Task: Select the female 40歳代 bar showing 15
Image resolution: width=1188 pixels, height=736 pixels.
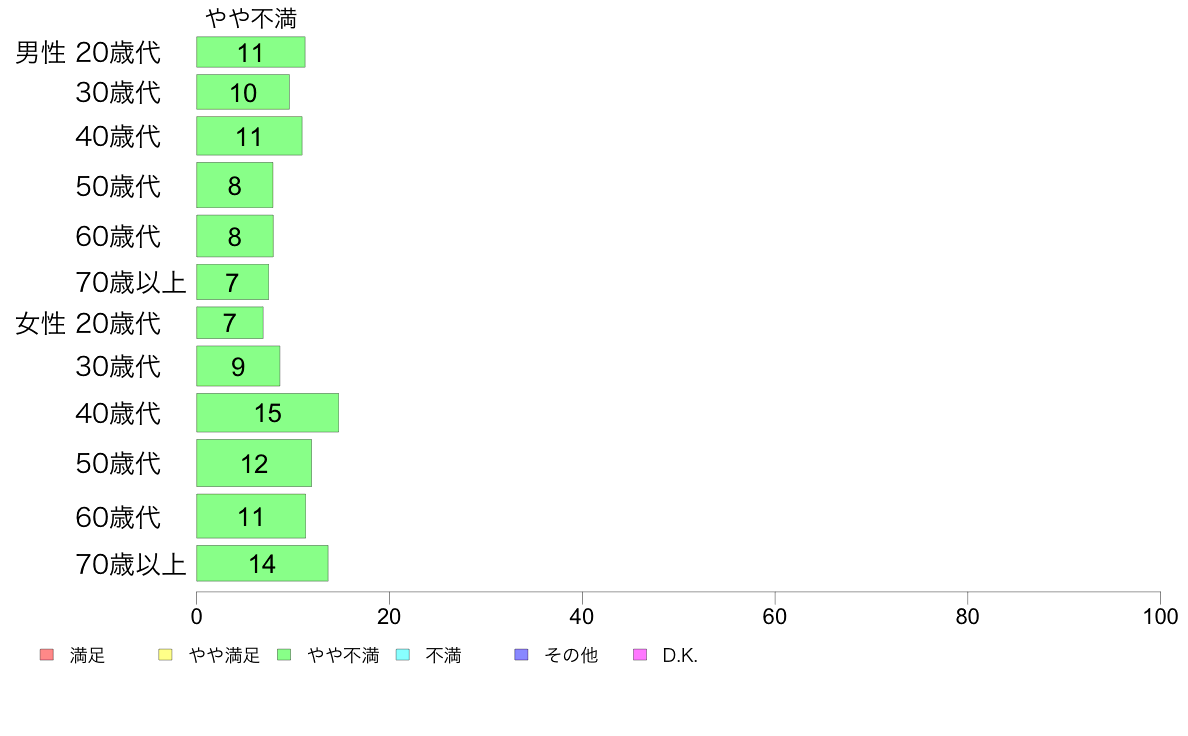Action: point(267,412)
